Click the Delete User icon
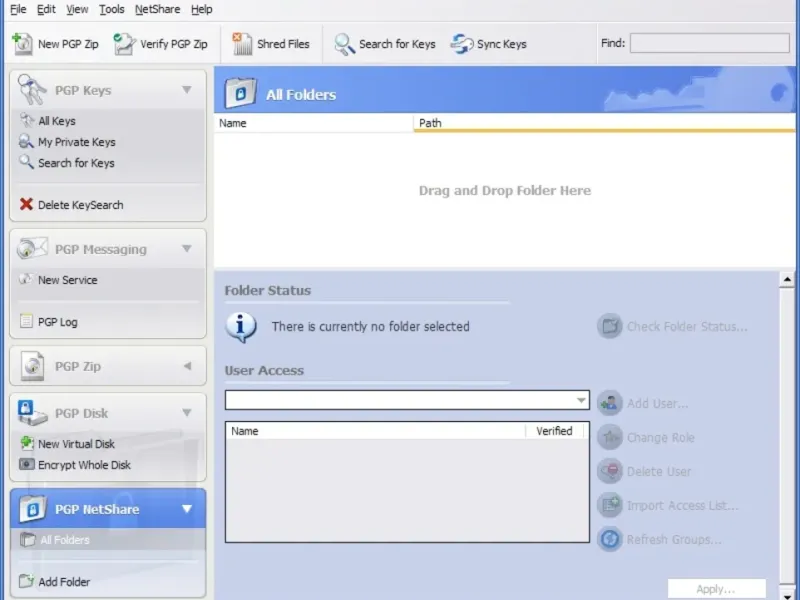This screenshot has height=600, width=800. [610, 471]
